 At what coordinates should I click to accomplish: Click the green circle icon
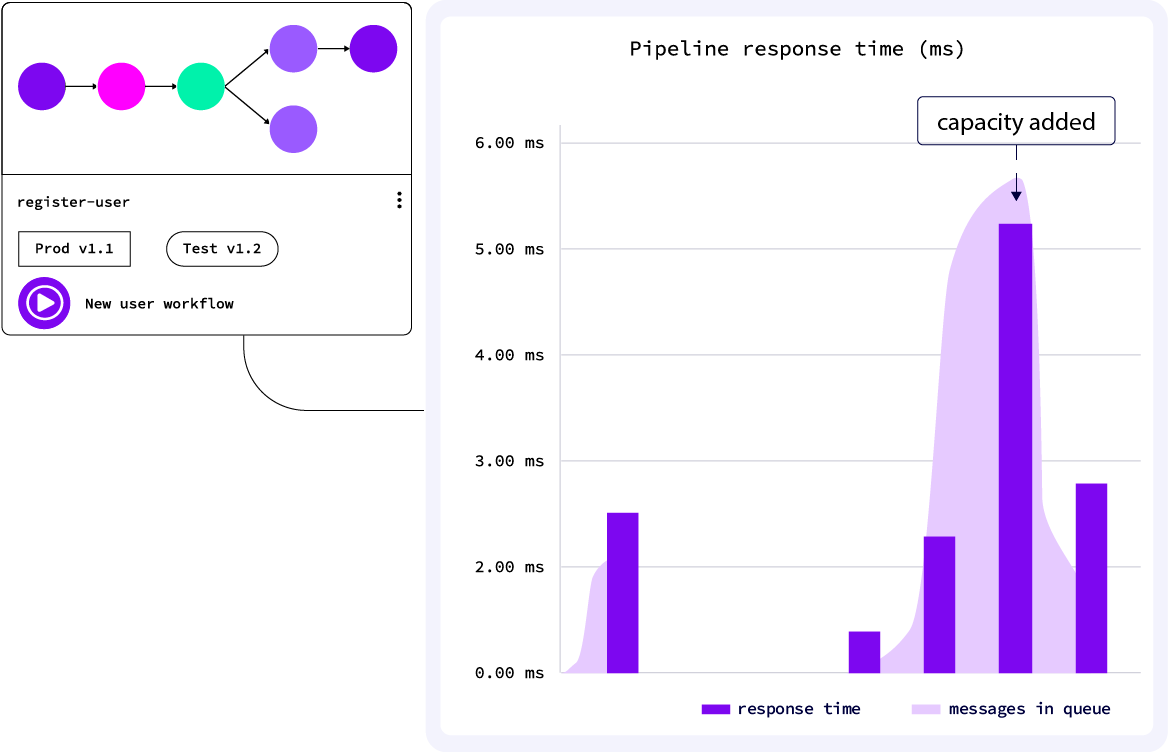[x=201, y=86]
